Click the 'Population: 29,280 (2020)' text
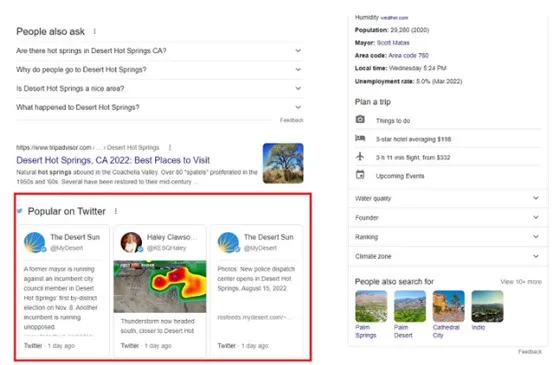Screen dimensions: 557x365 (392, 30)
